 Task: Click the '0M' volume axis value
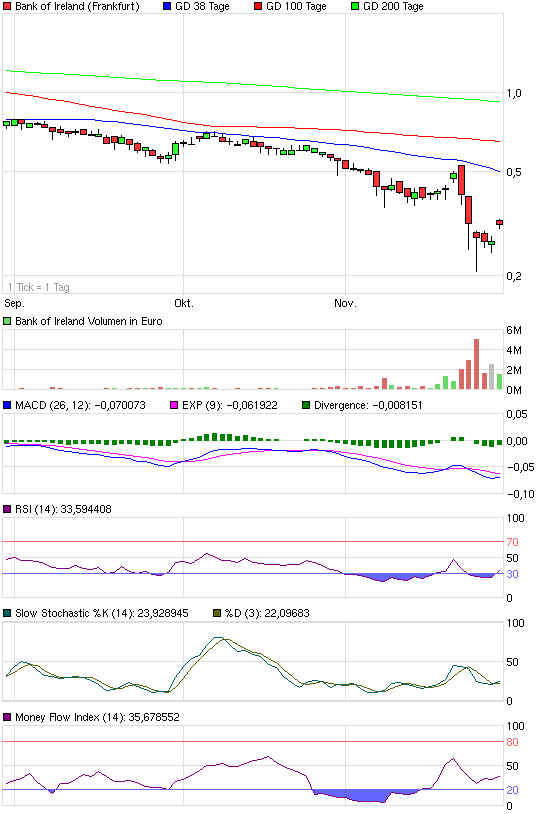point(514,390)
